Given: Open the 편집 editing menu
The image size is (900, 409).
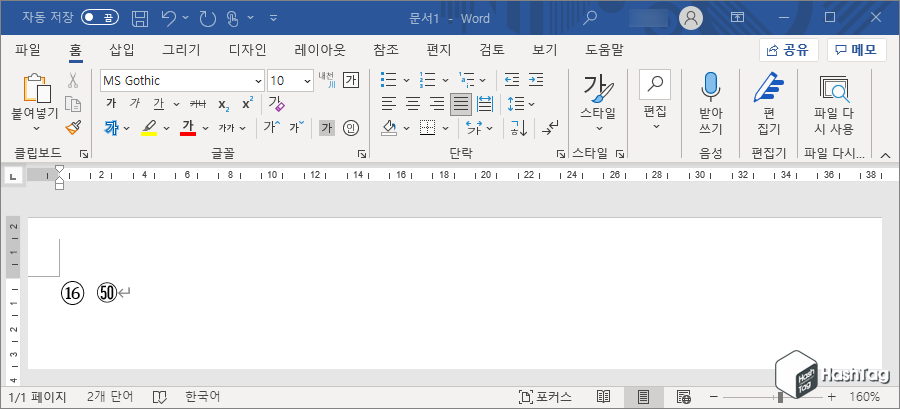Looking at the screenshot, I should (655, 102).
